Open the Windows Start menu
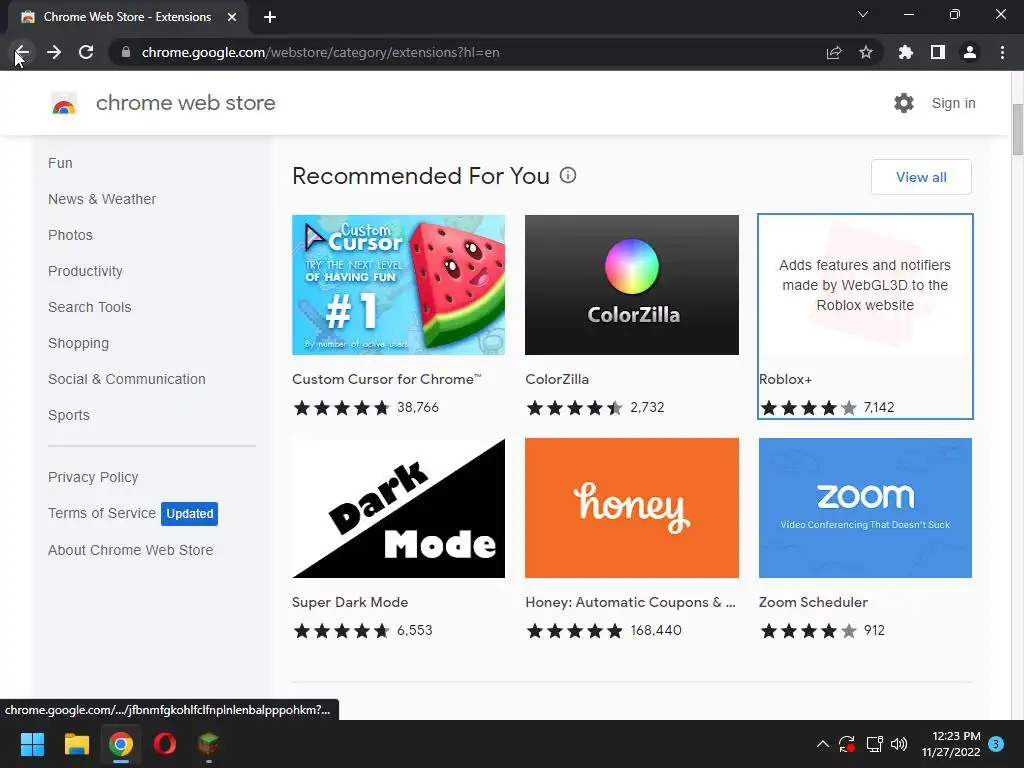This screenshot has height=768, width=1024. [x=32, y=744]
